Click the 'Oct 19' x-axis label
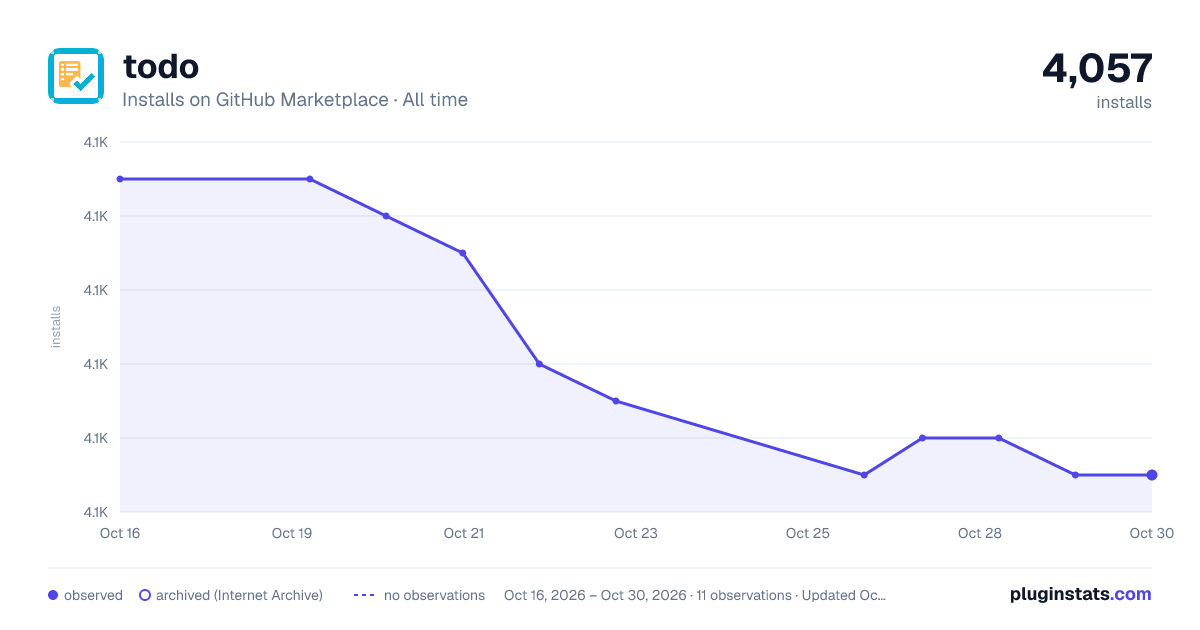 tap(292, 533)
